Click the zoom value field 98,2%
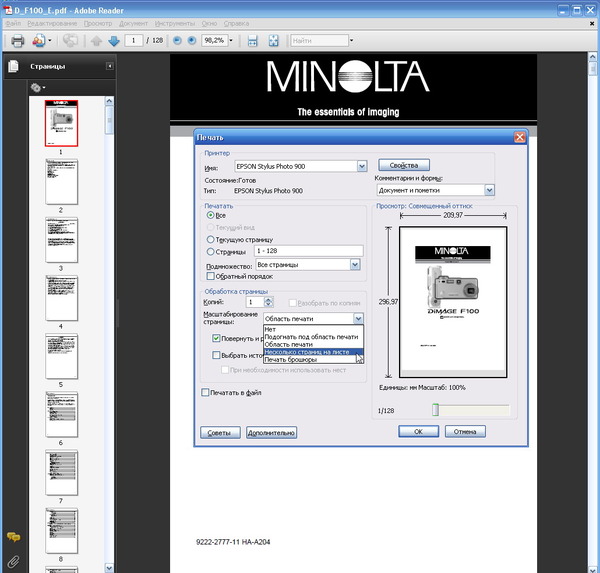Screen dimensions: 600x573 [215, 40]
